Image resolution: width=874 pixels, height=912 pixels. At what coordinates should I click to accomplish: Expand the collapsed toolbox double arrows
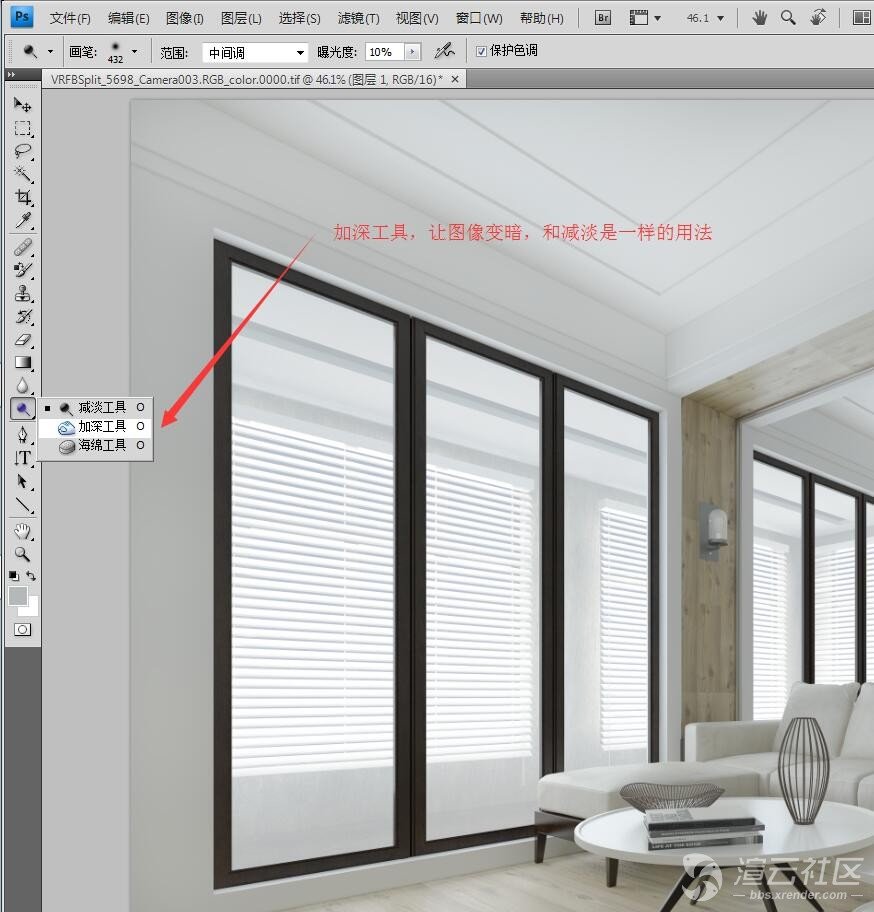(11, 74)
